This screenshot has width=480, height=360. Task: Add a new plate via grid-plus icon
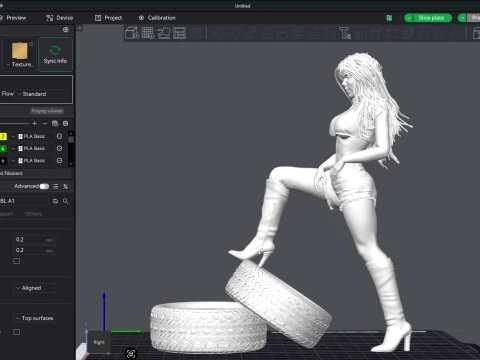148,33
